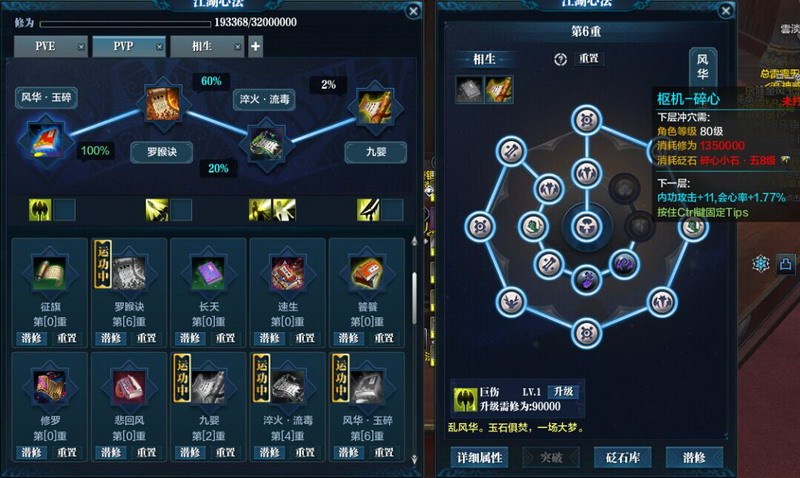
Task: Select the 长天 purple book icon
Action: [x=208, y=273]
